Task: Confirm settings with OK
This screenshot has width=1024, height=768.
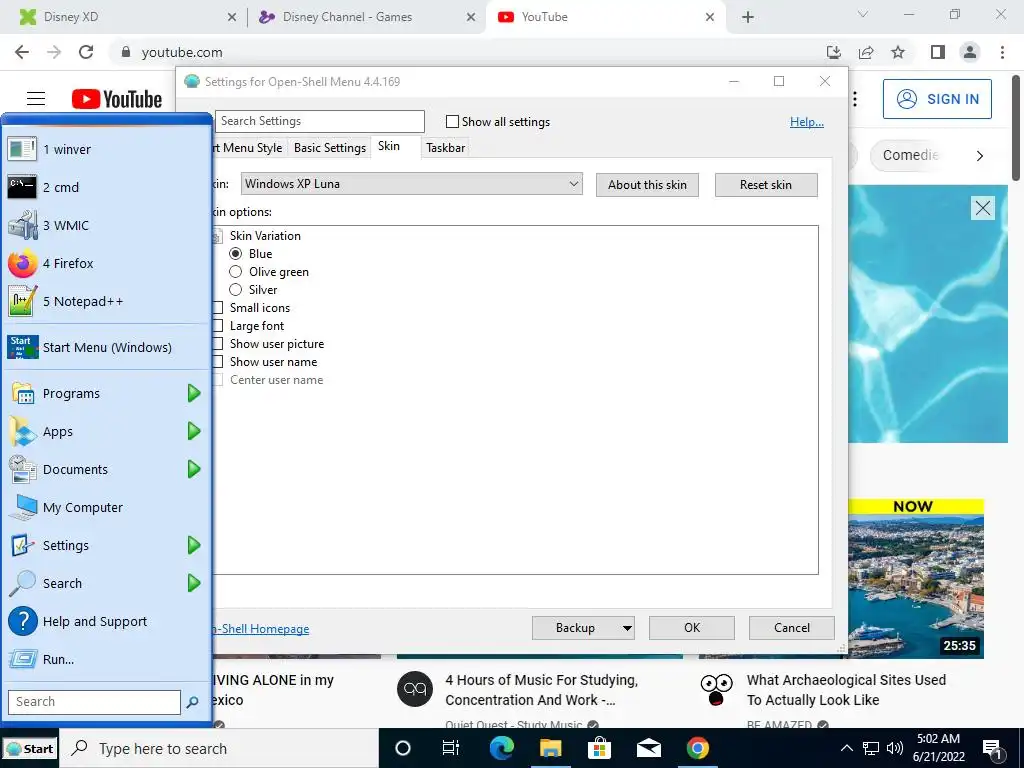Action: (x=692, y=628)
